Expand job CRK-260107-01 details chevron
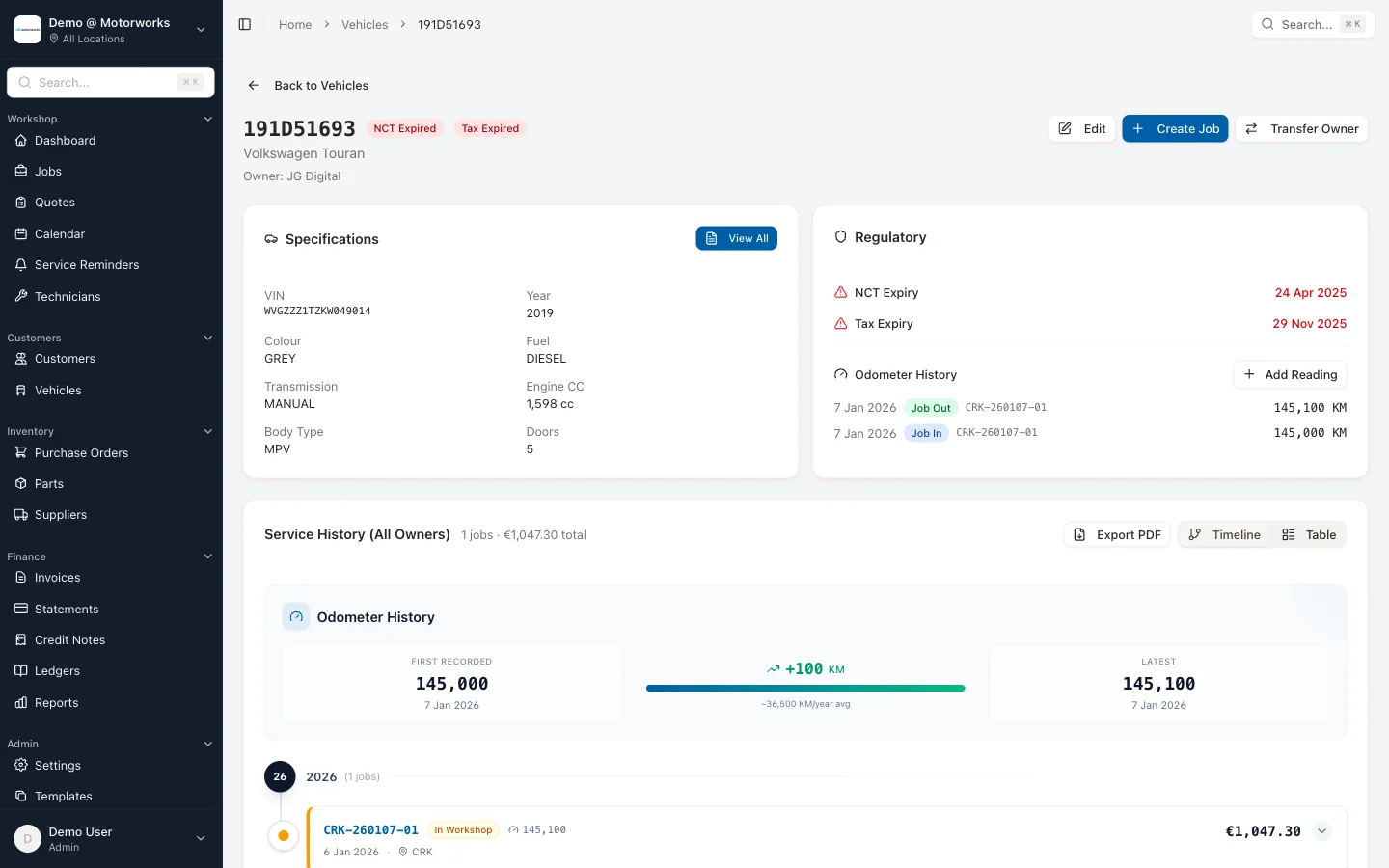1389x868 pixels. tap(1322, 831)
